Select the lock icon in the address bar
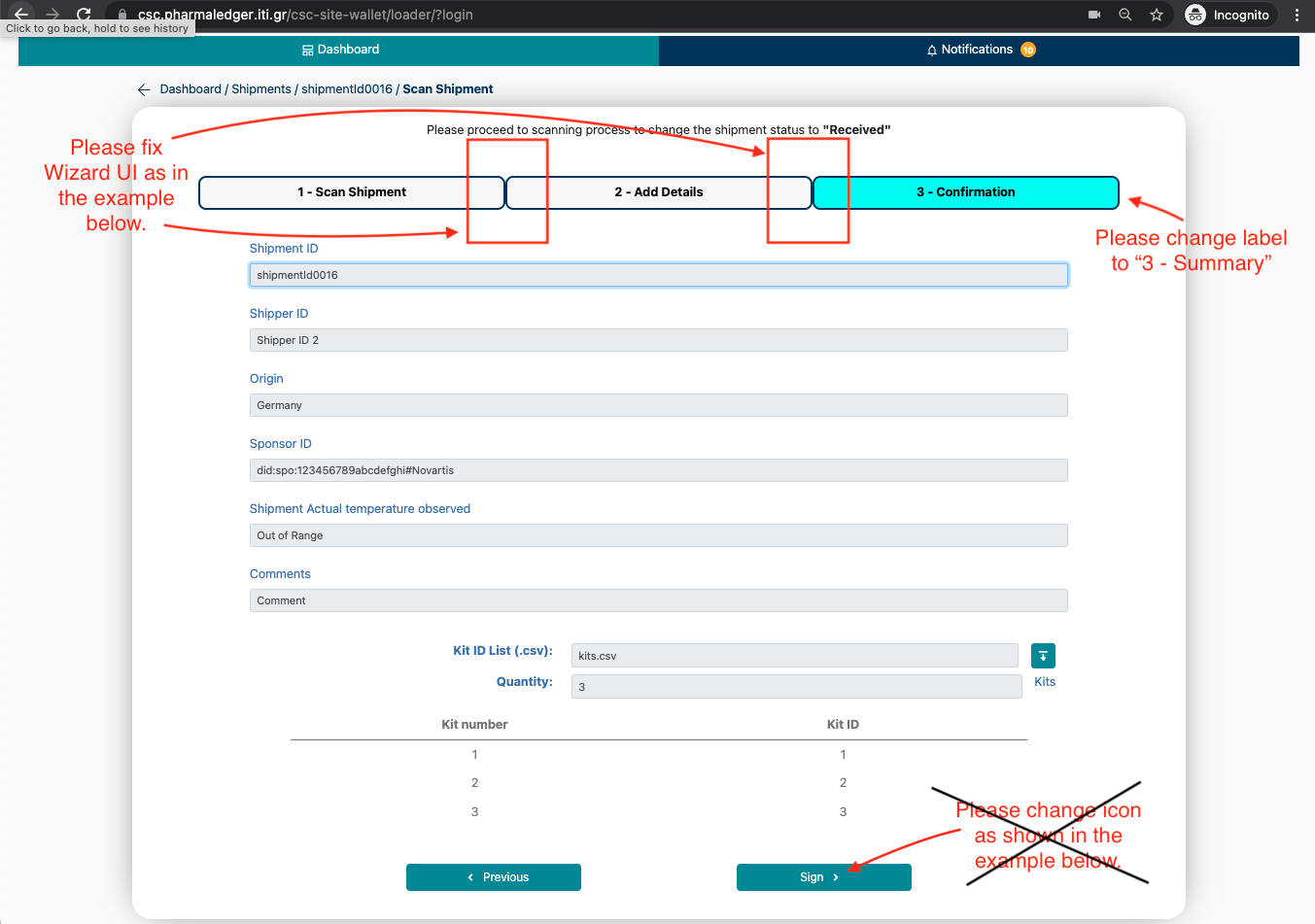The height and width of the screenshot is (924, 1315). click(x=121, y=15)
